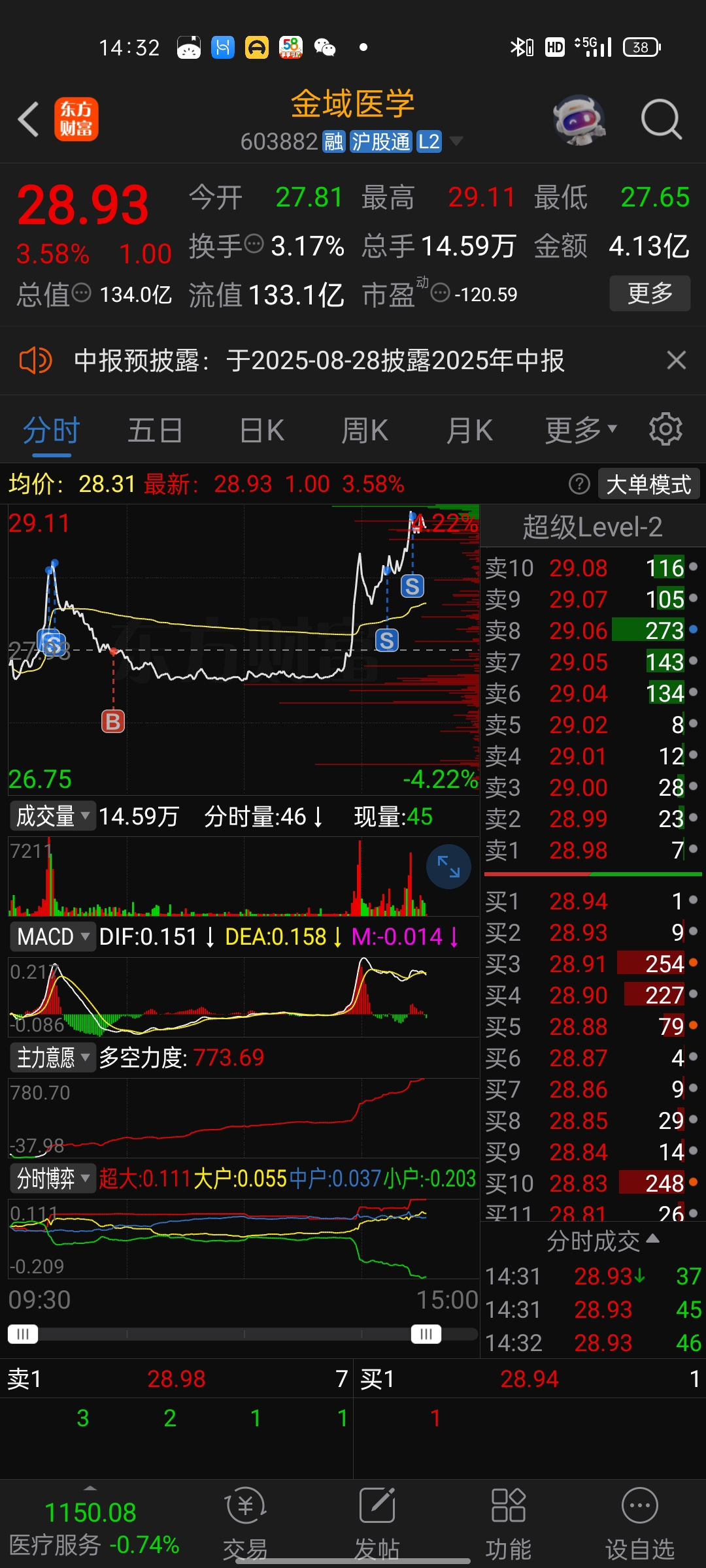Viewport: 706px width, 1568px height.
Task: Tap the 14:32 trade record row
Action: click(x=592, y=1343)
